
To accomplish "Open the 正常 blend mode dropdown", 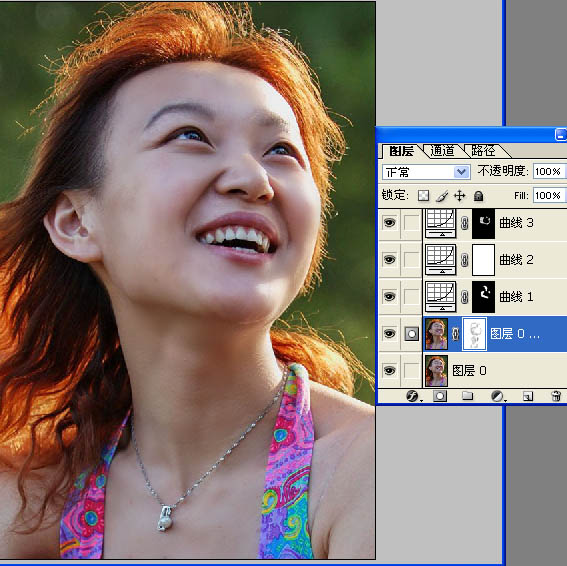I will (426, 172).
